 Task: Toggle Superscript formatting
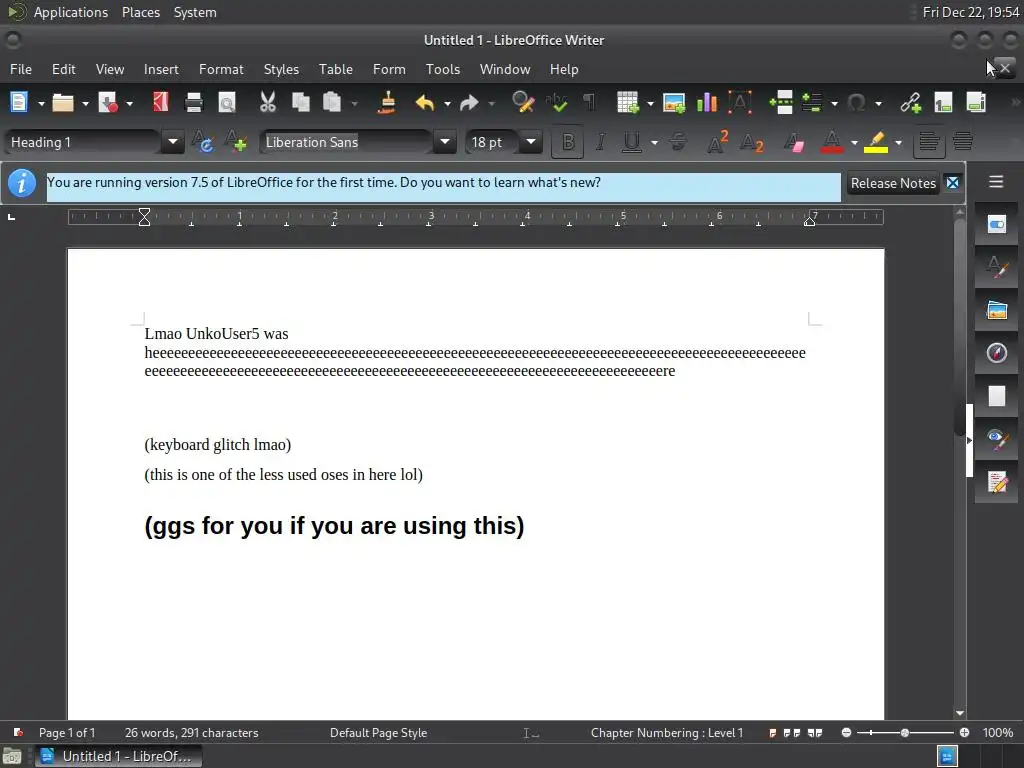pos(718,142)
